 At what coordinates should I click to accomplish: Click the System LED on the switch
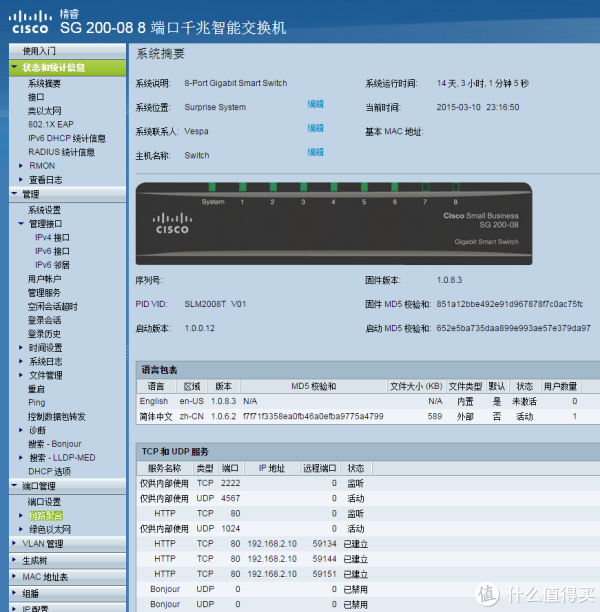tap(212, 188)
